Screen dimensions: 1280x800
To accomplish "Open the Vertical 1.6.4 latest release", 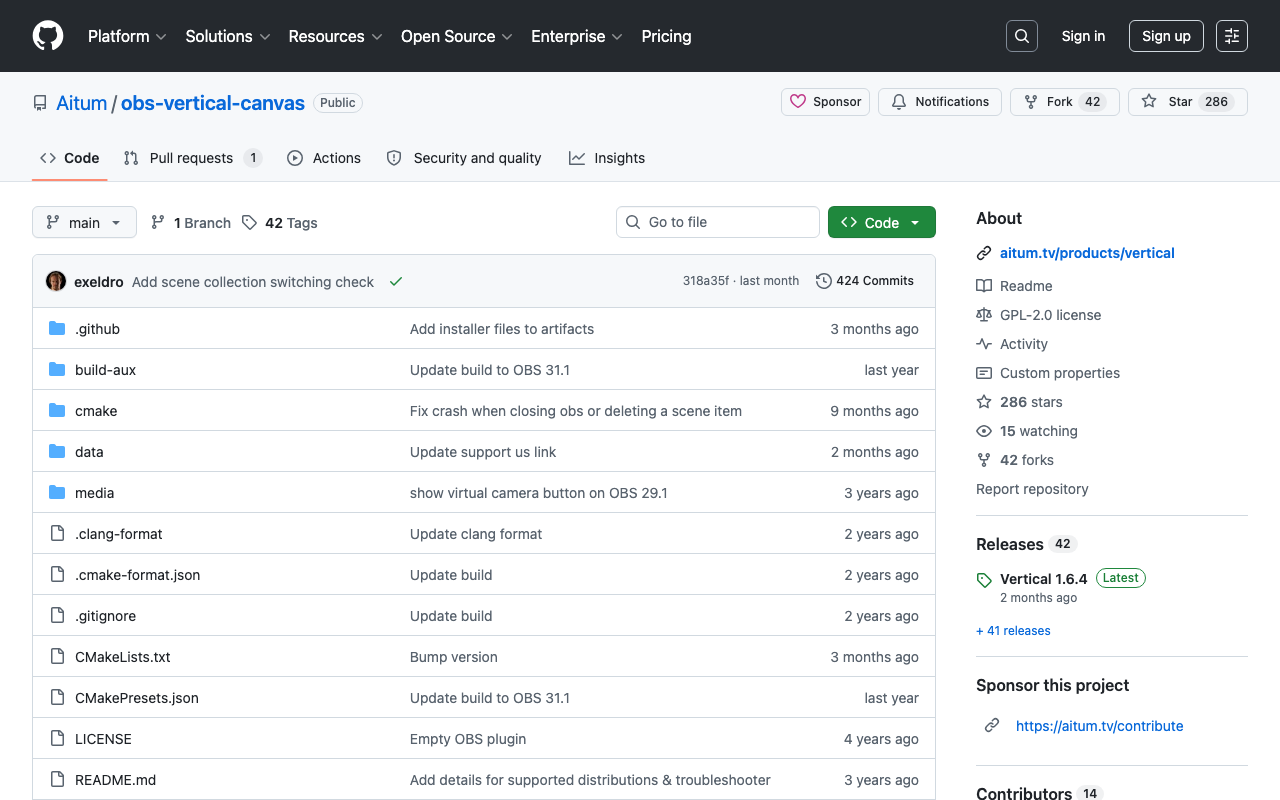I will [x=1043, y=579].
